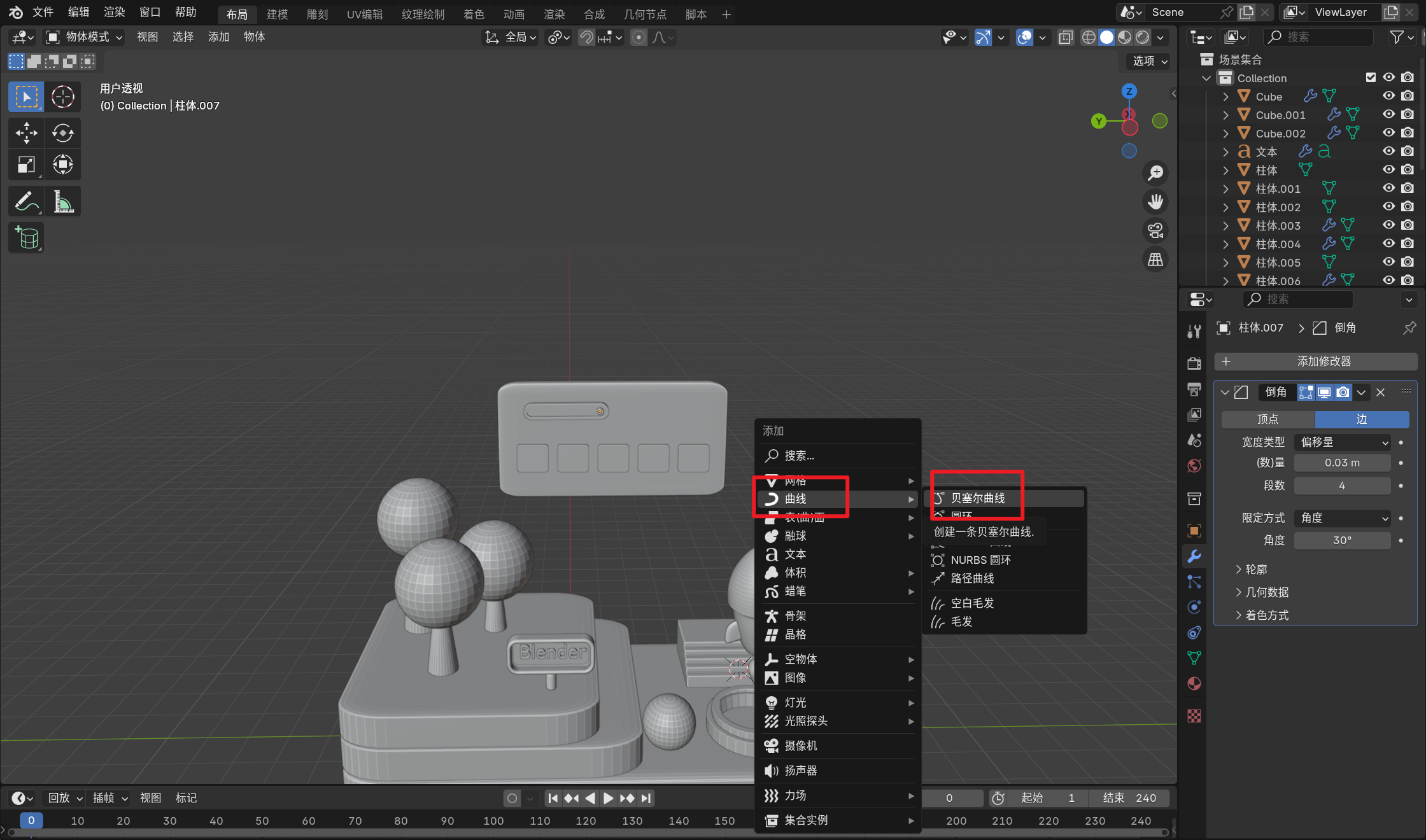Expand the Cube.002 tree item
This screenshot has width=1426, height=840.
tap(1225, 133)
